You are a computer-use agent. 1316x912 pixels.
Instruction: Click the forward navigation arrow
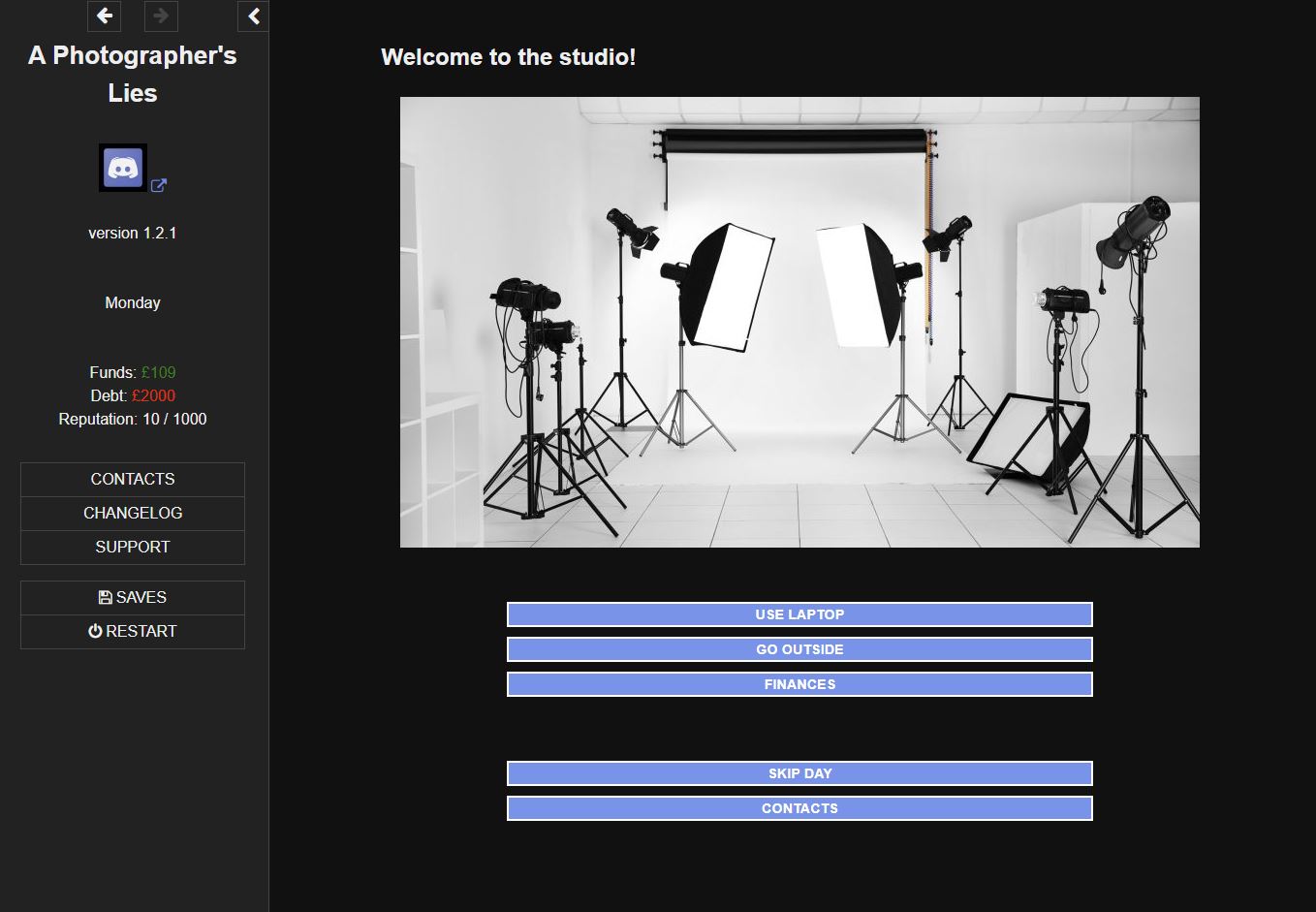[161, 16]
